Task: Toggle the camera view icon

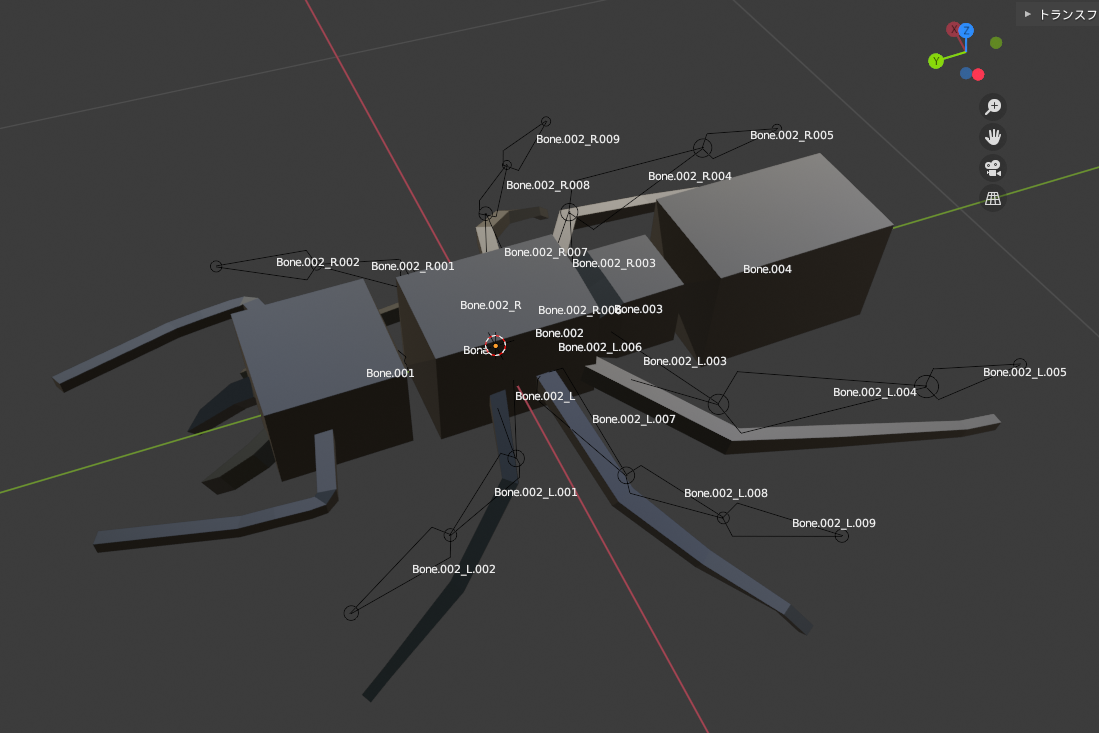Action: click(x=992, y=167)
